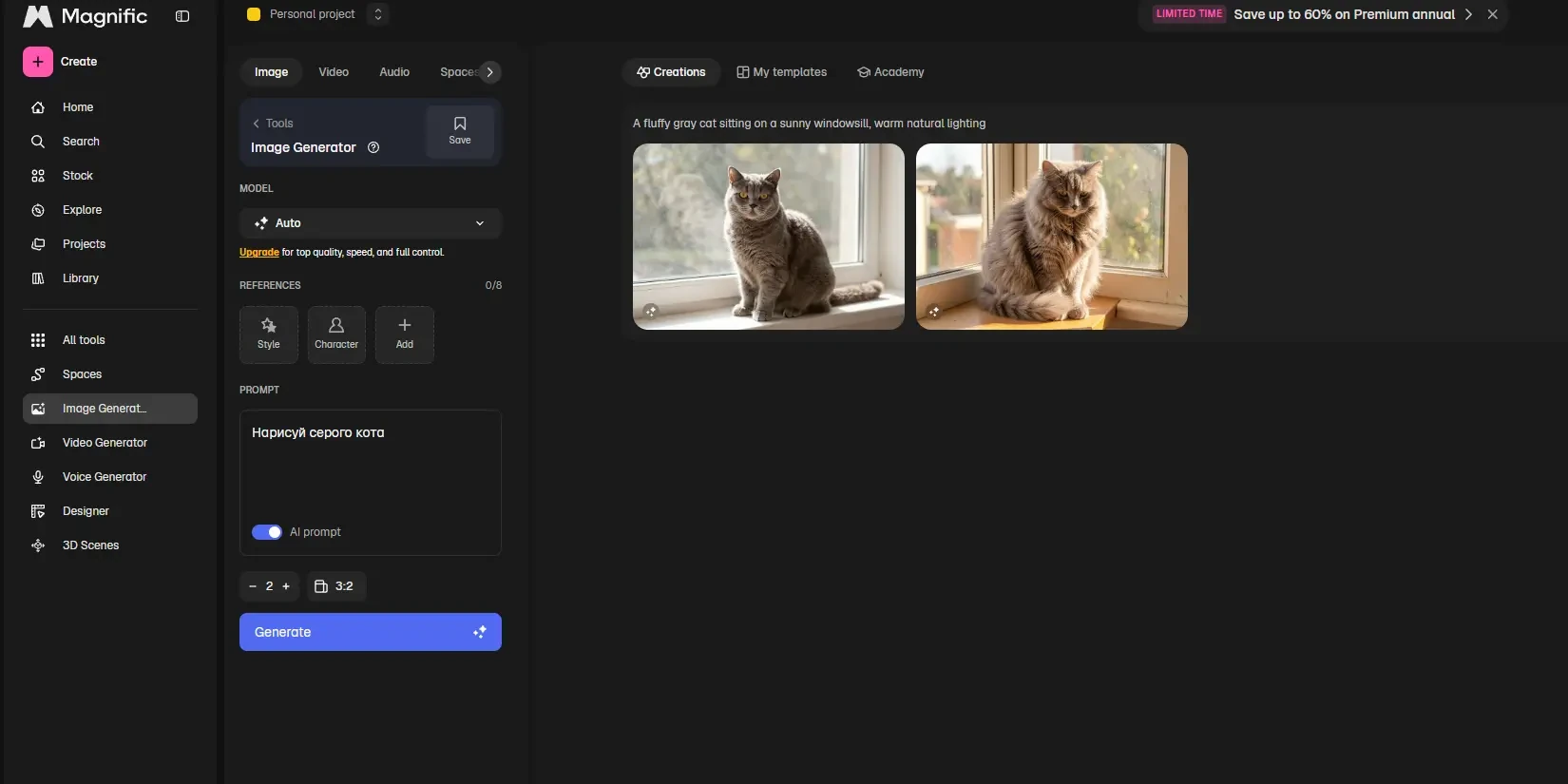
Task: Open Library in the sidebar
Action: pyautogui.click(x=110, y=278)
